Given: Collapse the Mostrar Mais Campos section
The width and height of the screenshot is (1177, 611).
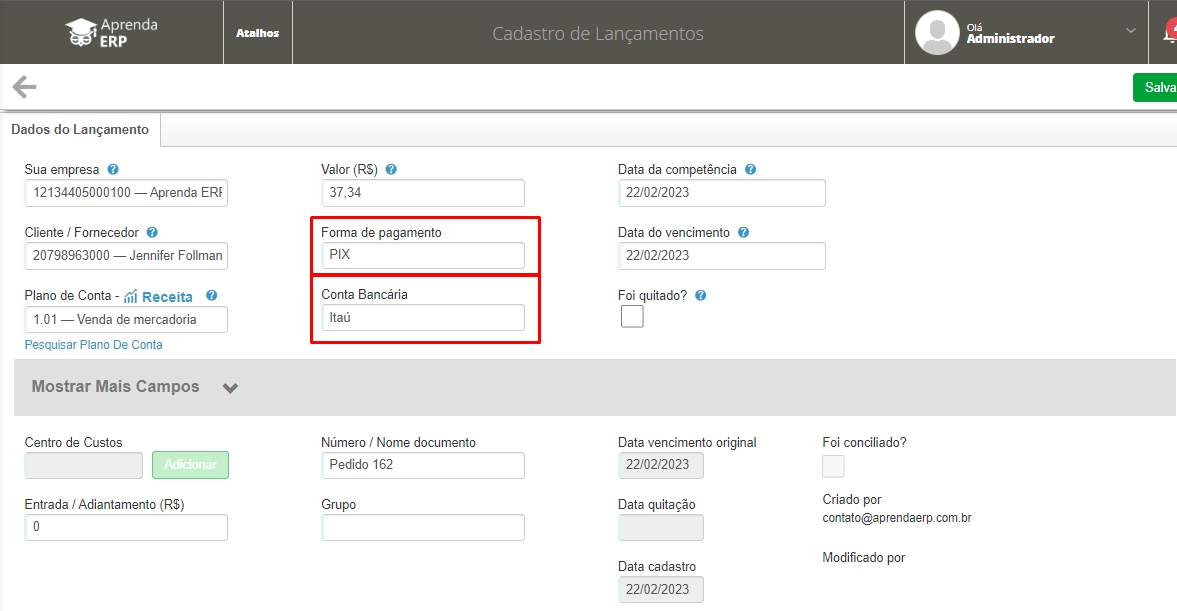Looking at the screenshot, I should (230, 388).
